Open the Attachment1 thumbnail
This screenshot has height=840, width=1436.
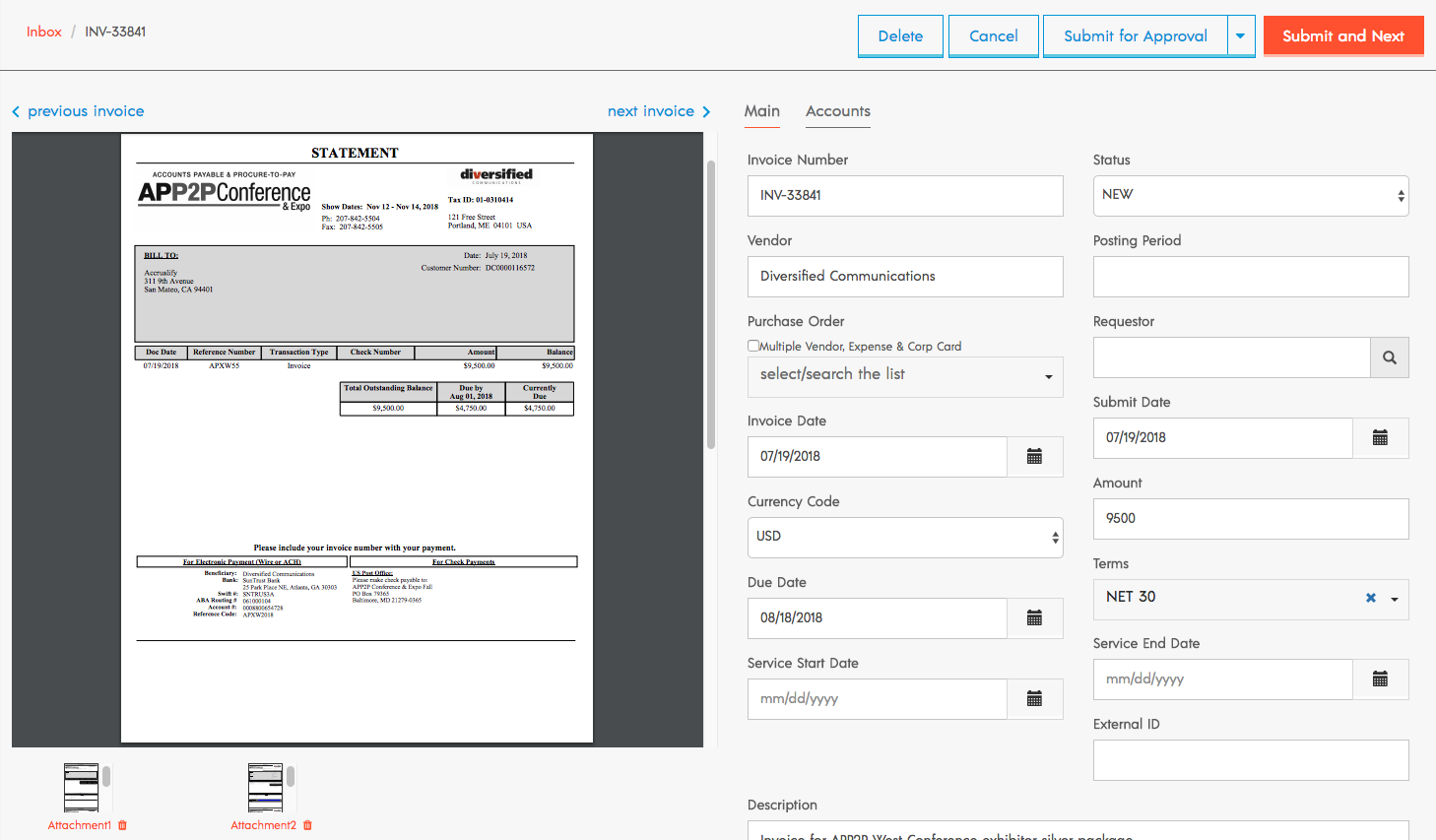81,788
